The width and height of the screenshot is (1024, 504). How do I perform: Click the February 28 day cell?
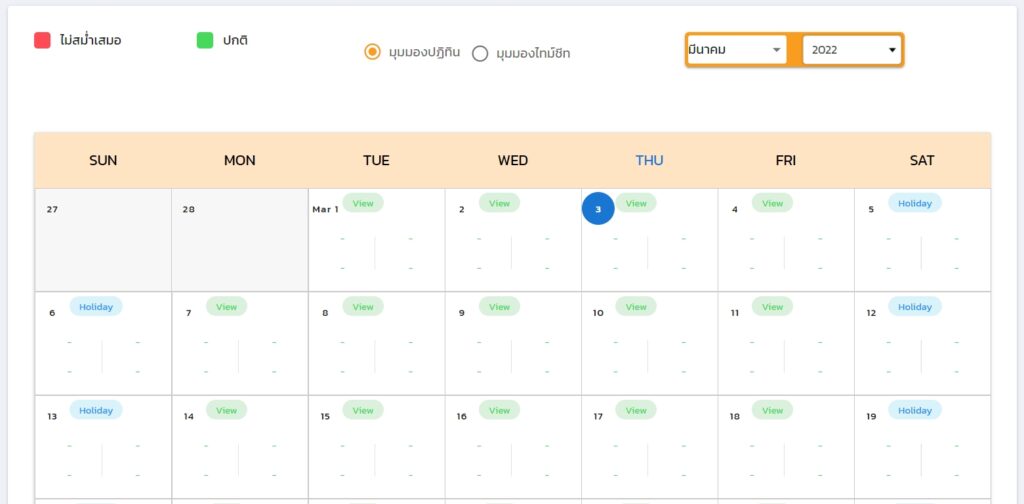[240, 245]
